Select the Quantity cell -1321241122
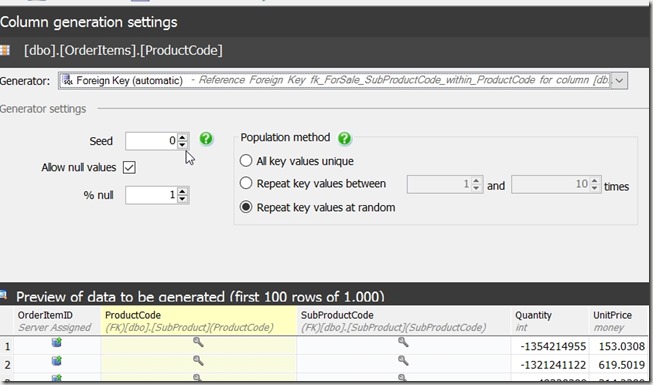Image resolution: width=653 pixels, height=385 pixels. coord(550,365)
